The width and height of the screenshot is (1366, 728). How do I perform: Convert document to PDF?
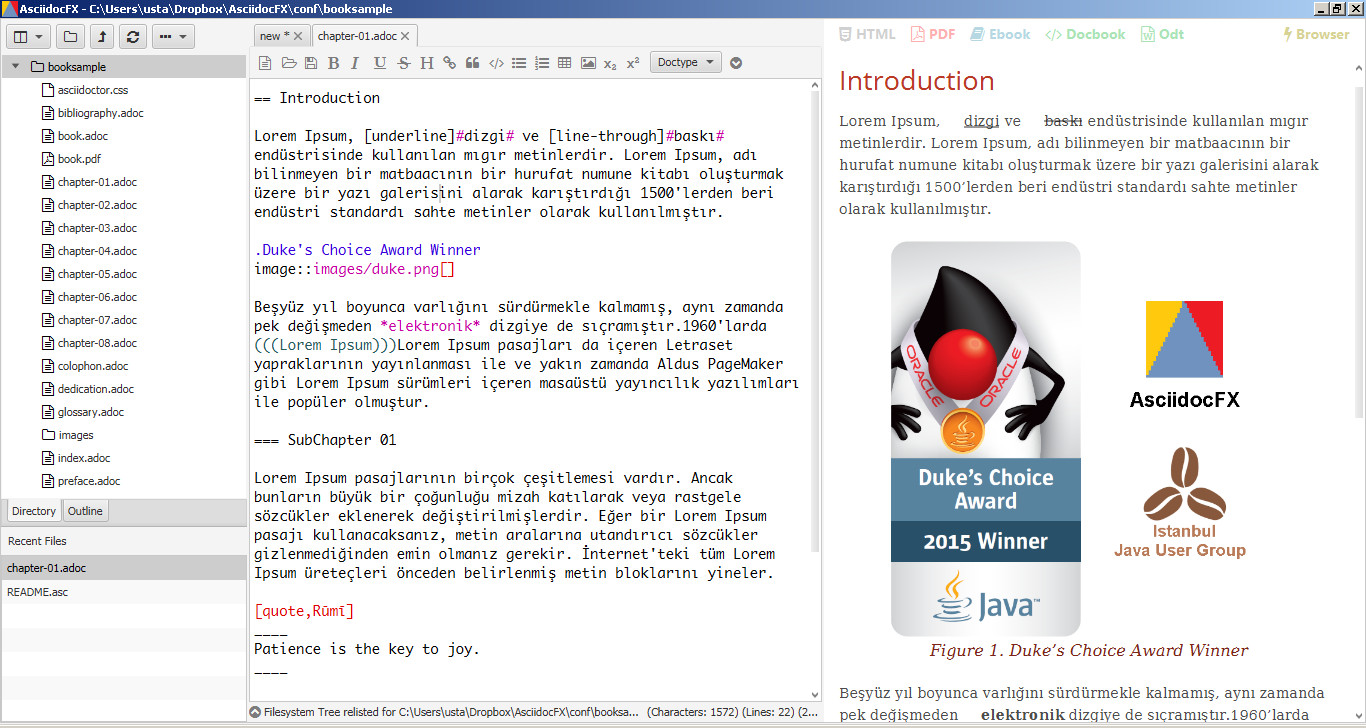tap(933, 34)
